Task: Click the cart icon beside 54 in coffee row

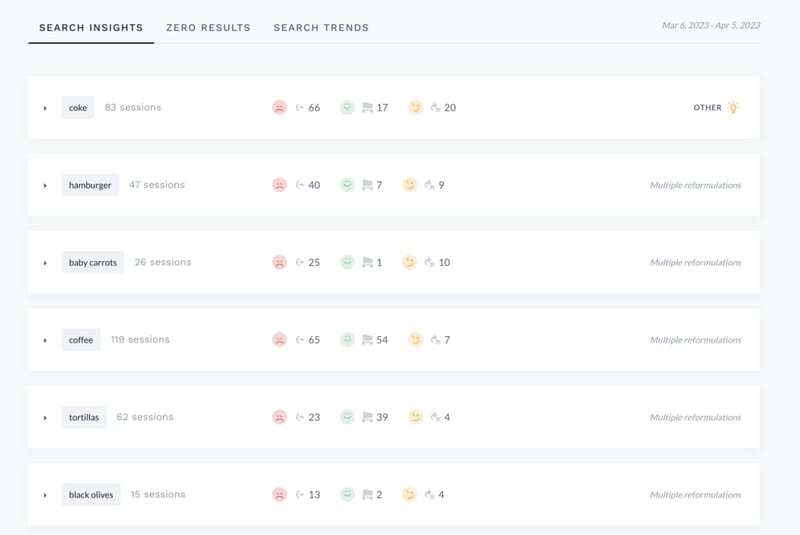Action: coord(367,340)
